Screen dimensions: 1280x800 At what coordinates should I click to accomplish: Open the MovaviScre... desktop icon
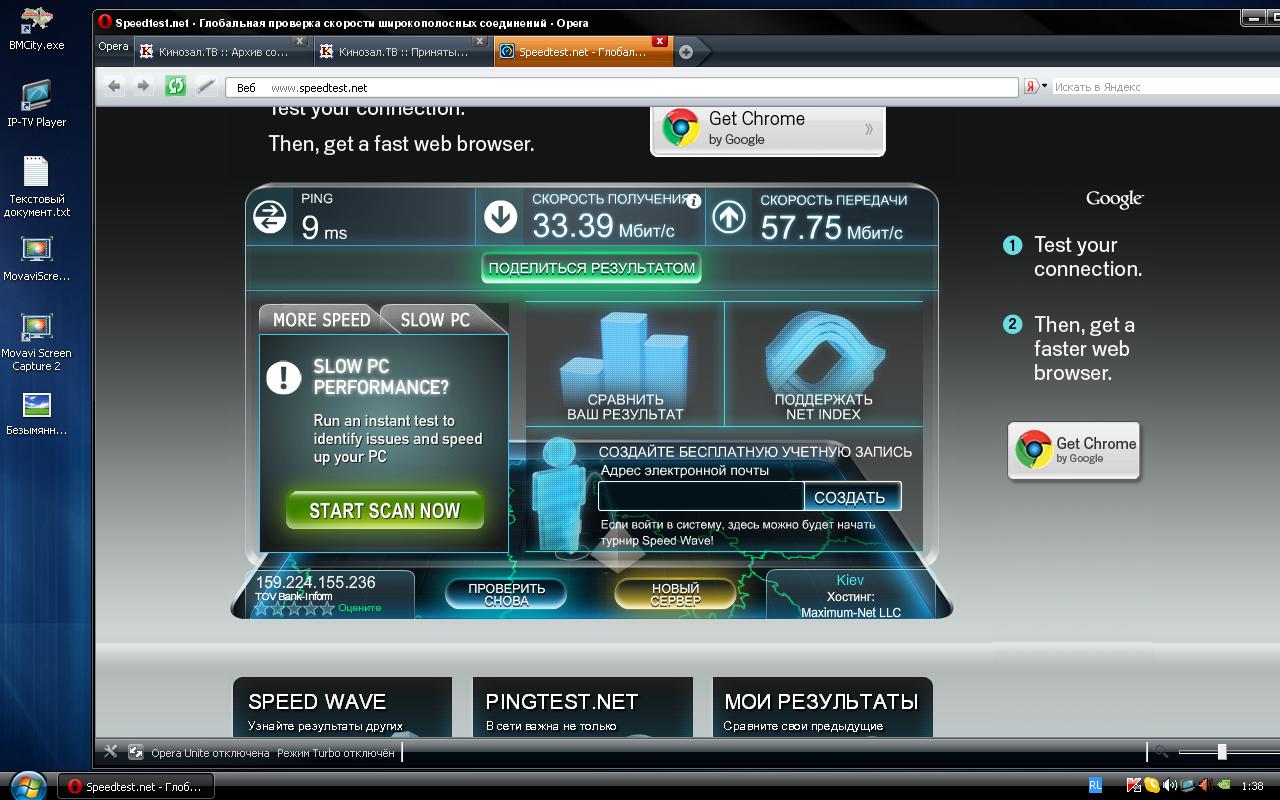pos(37,259)
